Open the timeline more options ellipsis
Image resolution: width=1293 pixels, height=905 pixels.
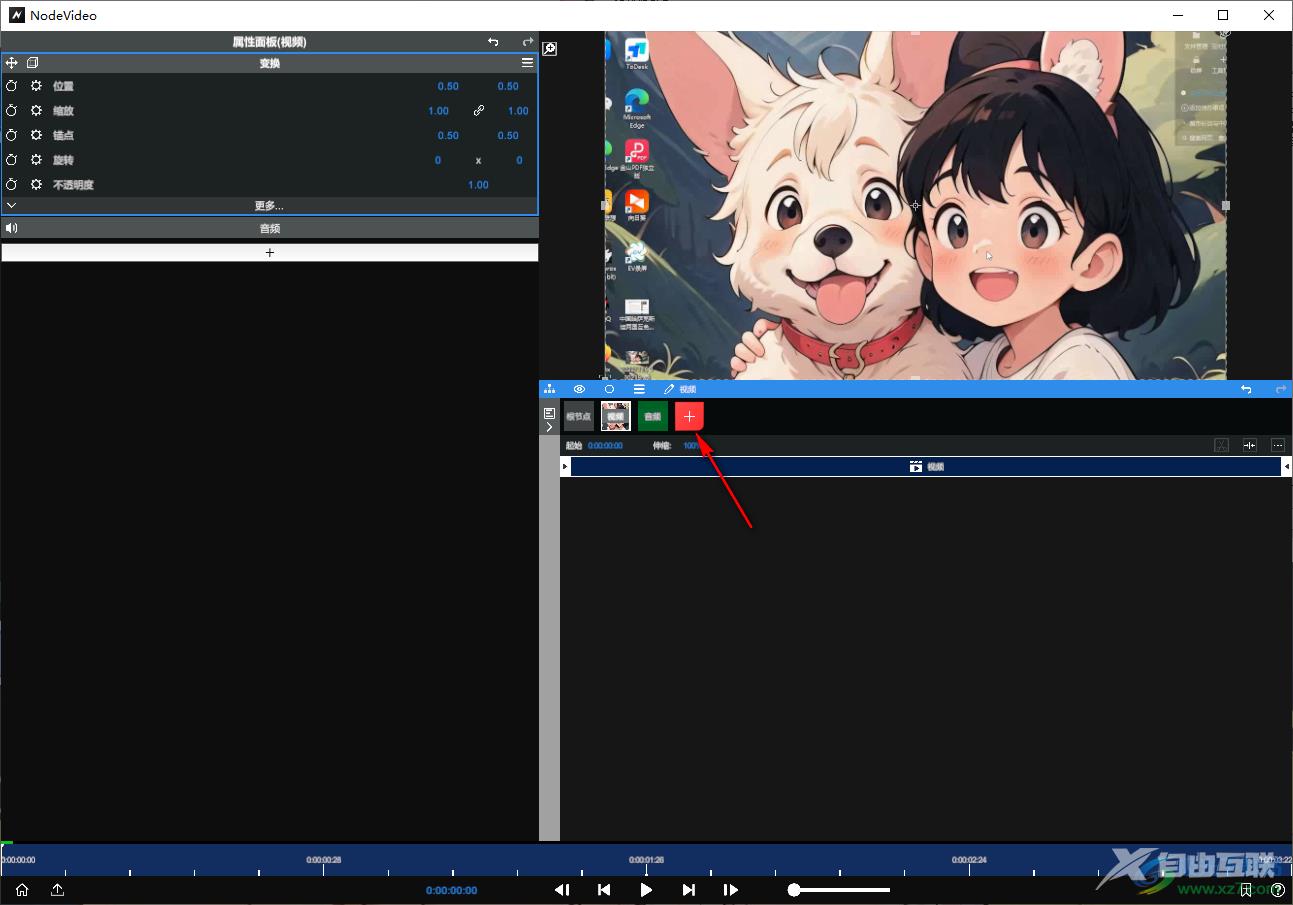click(1278, 445)
